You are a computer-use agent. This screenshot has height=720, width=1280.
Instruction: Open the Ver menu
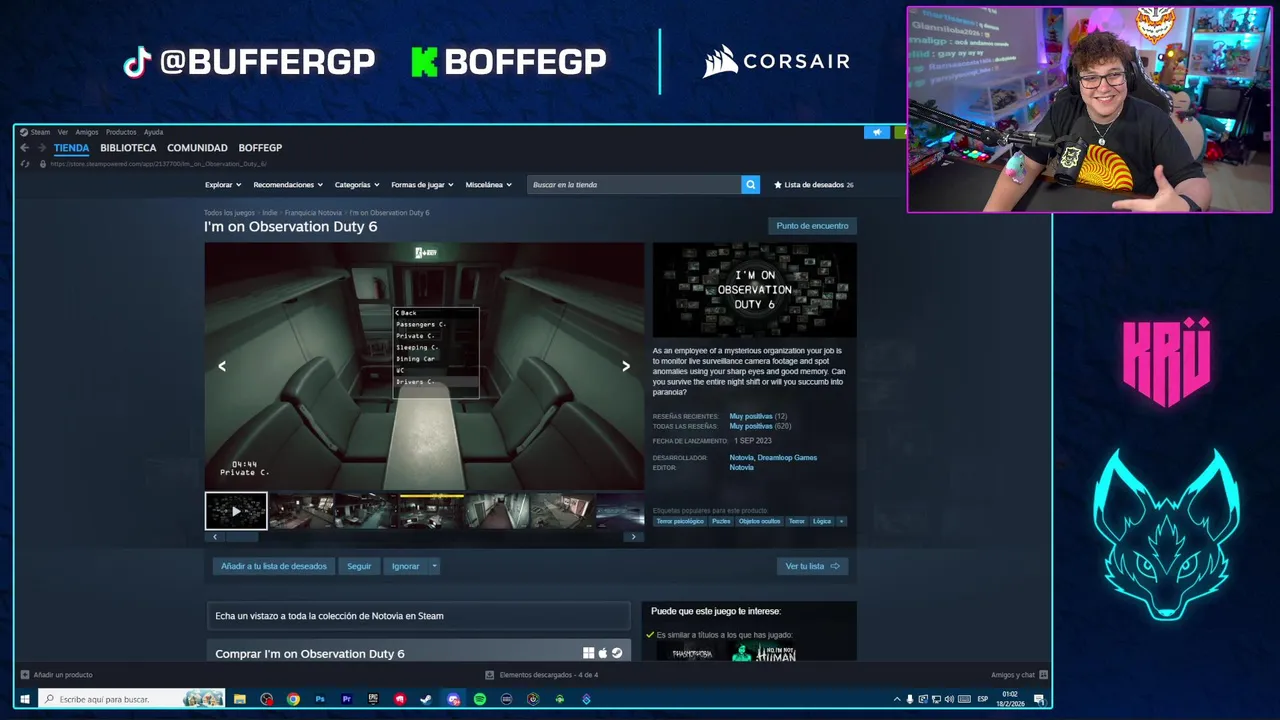pyautogui.click(x=63, y=132)
